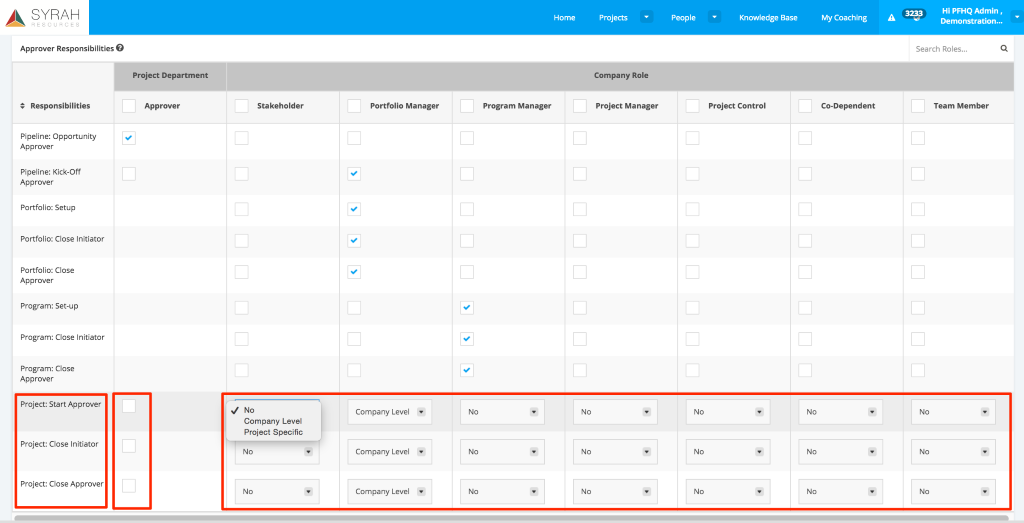Toggle the Portfolio Manager header checkbox
The width and height of the screenshot is (1024, 523).
click(x=354, y=106)
